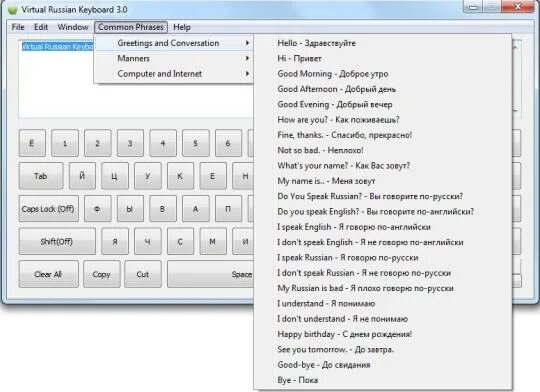The height and width of the screenshot is (392, 540).
Task: Select I don't speak English phrase
Action: coord(382,242)
